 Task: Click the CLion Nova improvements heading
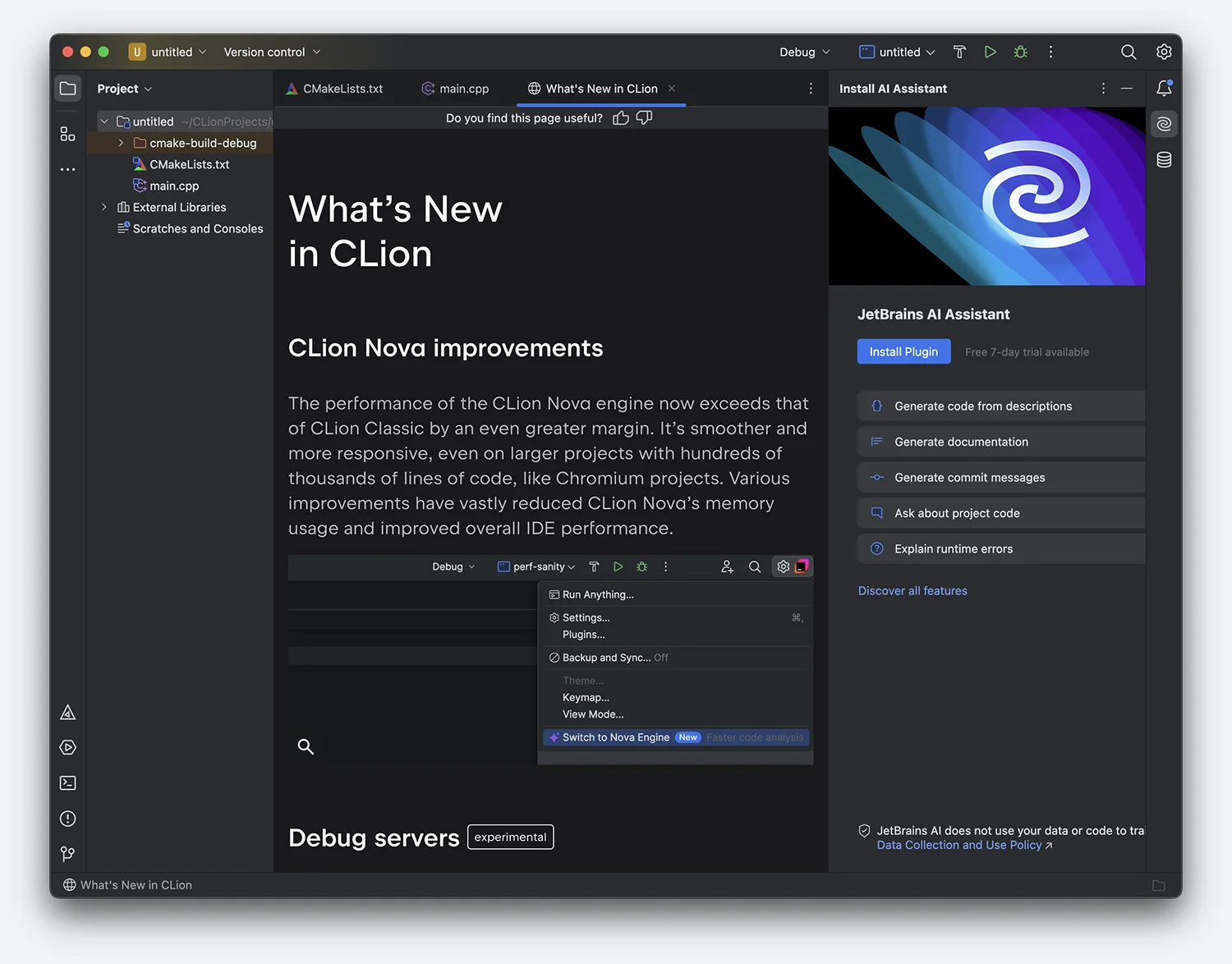pos(446,348)
